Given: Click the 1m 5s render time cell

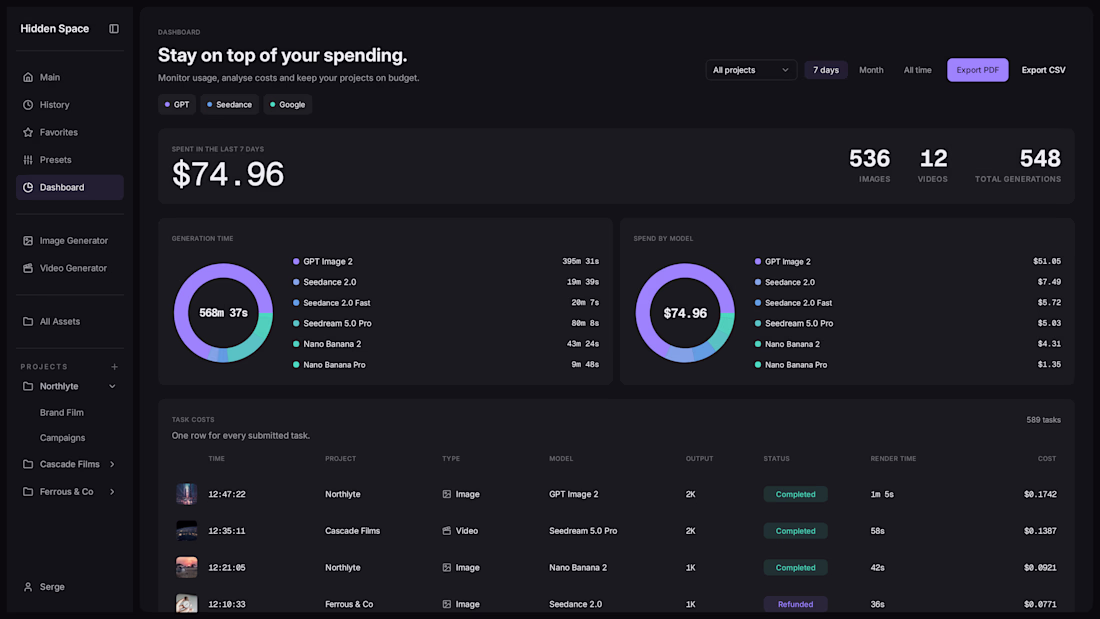Looking at the screenshot, I should click(x=882, y=494).
